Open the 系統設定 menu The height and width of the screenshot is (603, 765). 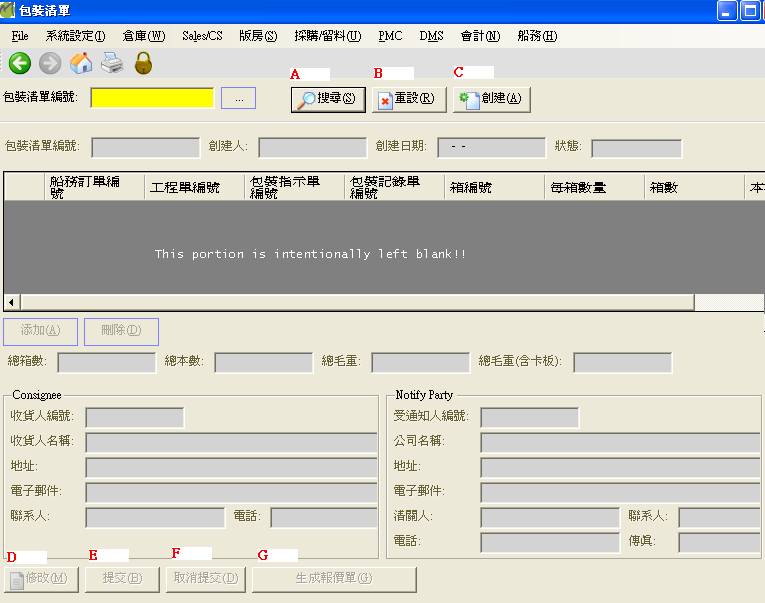coord(75,36)
